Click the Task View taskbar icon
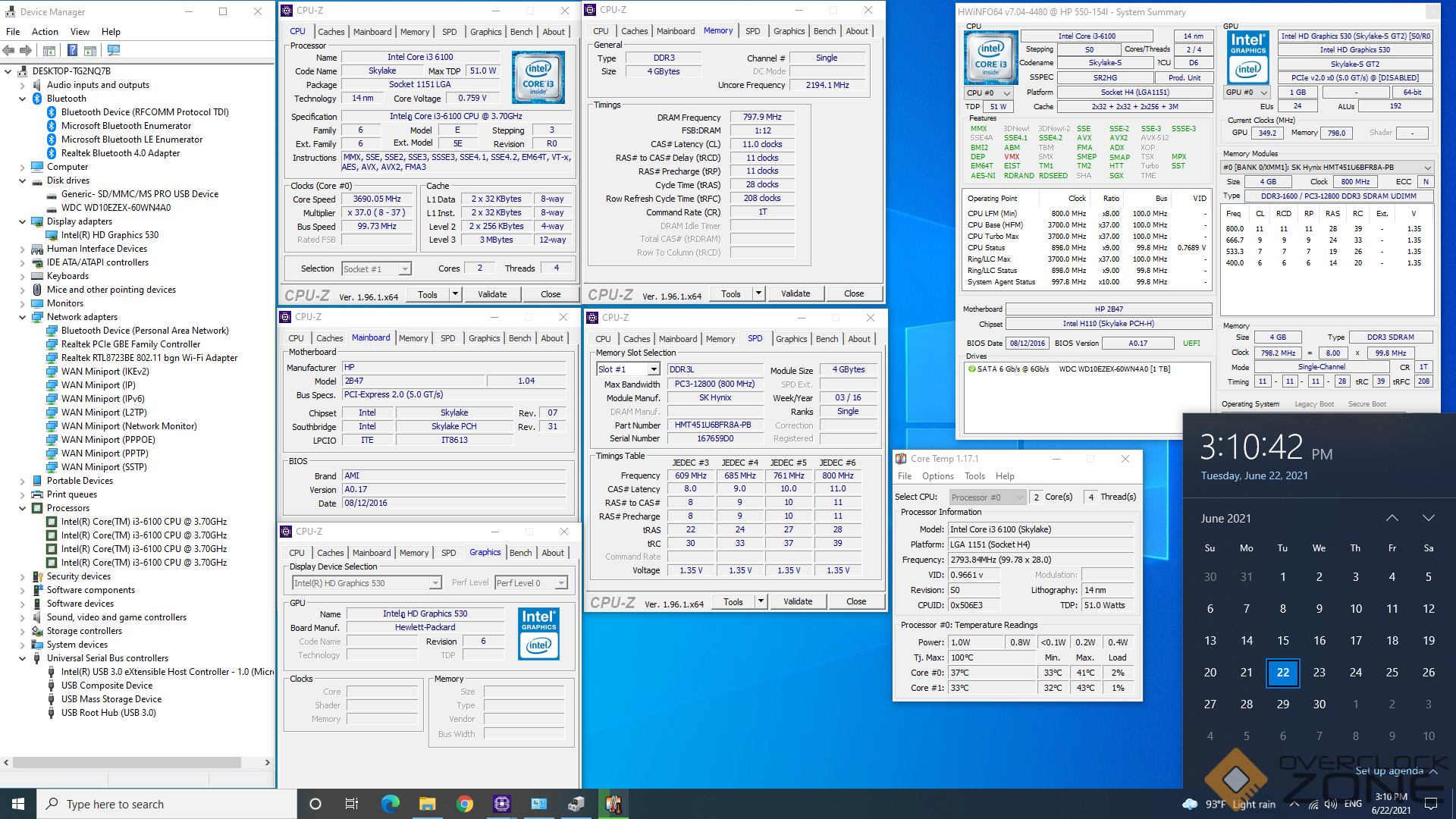1456x819 pixels. pos(351,804)
